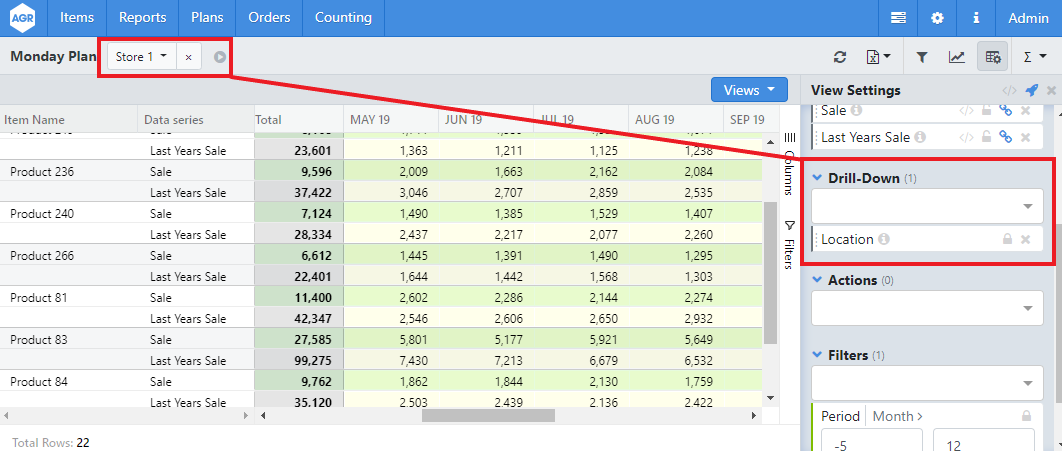This screenshot has height=451, width=1062.
Task: Open the Counting menu
Action: coord(343,18)
